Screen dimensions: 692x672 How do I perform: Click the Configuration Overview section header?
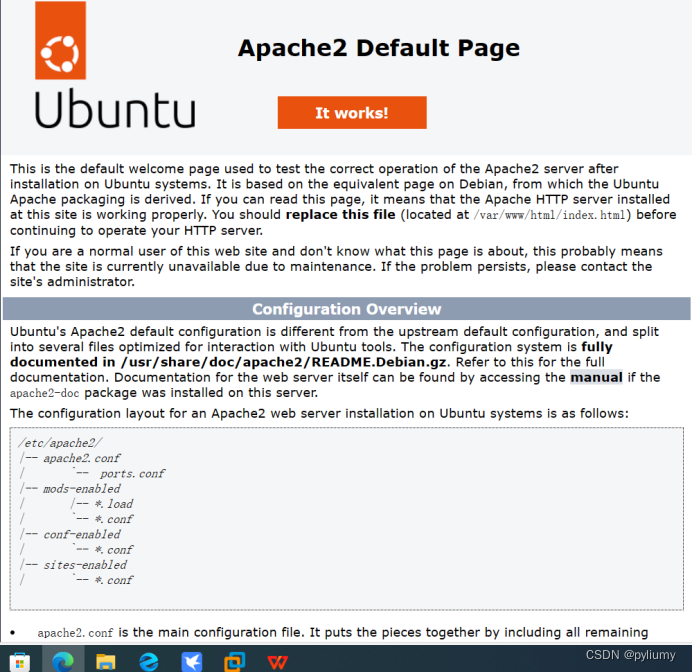(x=346, y=309)
